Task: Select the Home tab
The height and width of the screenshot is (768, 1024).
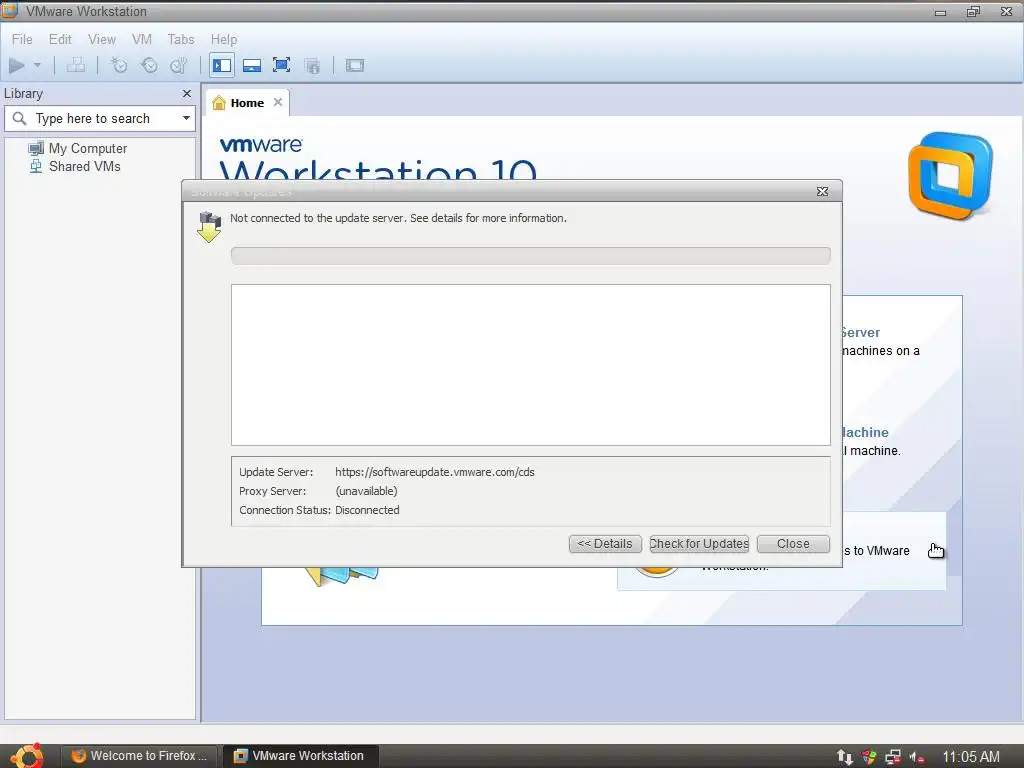Action: (x=247, y=103)
